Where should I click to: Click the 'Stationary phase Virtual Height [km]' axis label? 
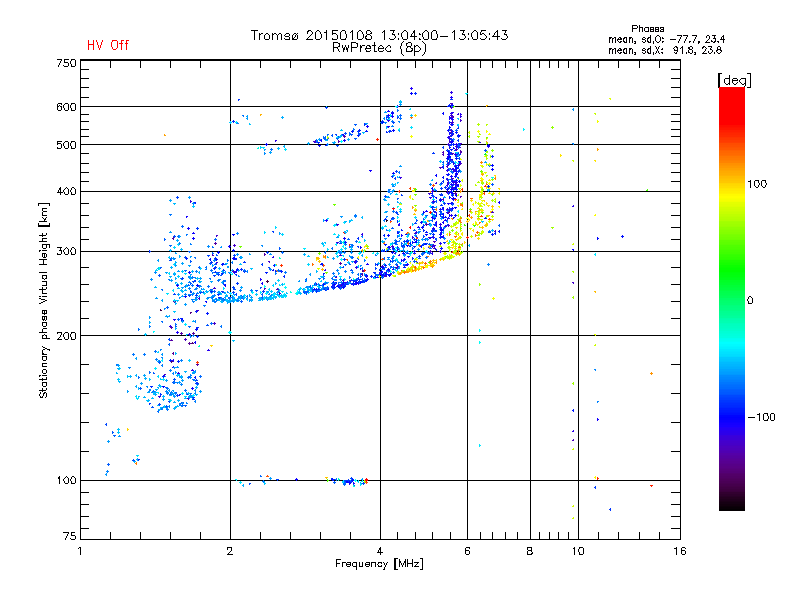[x=44, y=301]
